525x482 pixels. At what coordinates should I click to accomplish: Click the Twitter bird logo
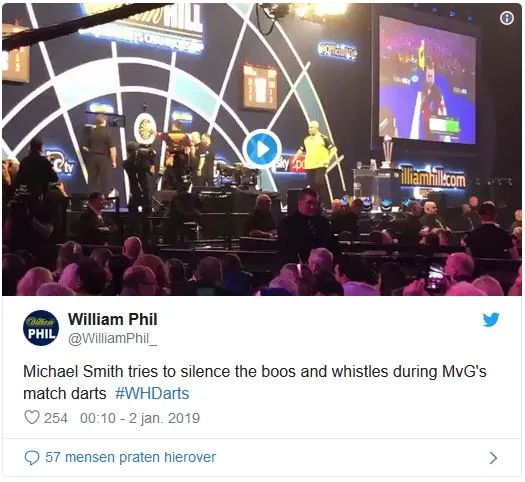pos(491,320)
